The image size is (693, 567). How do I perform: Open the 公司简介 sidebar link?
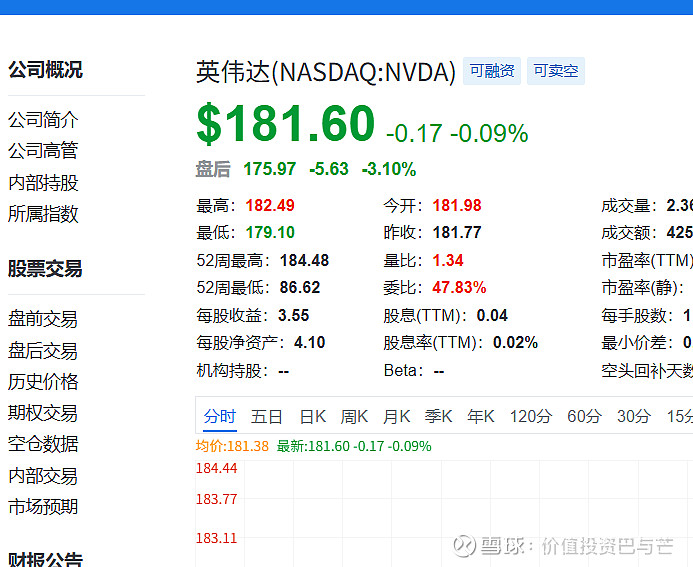(43, 120)
